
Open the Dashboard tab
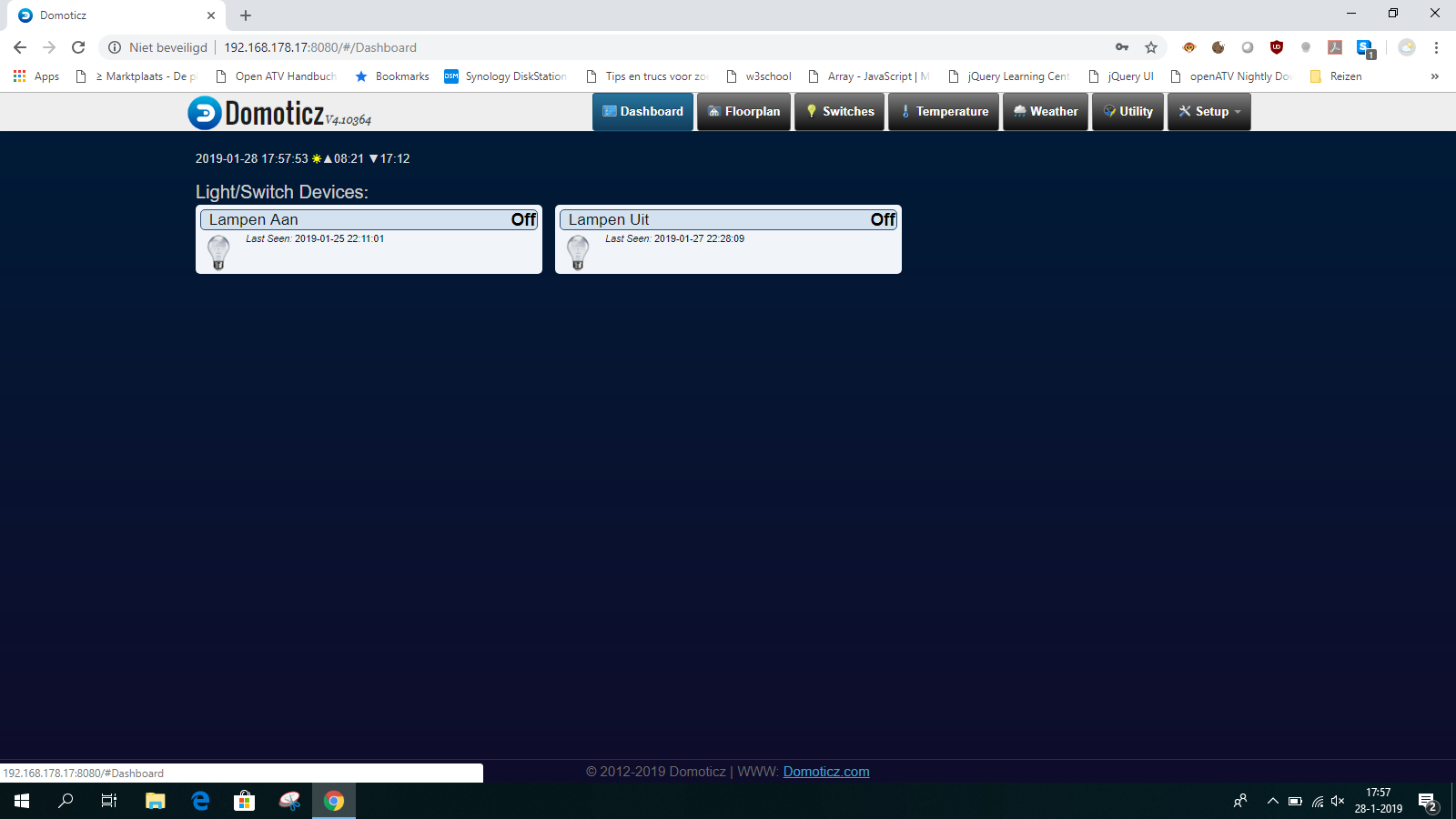(642, 112)
